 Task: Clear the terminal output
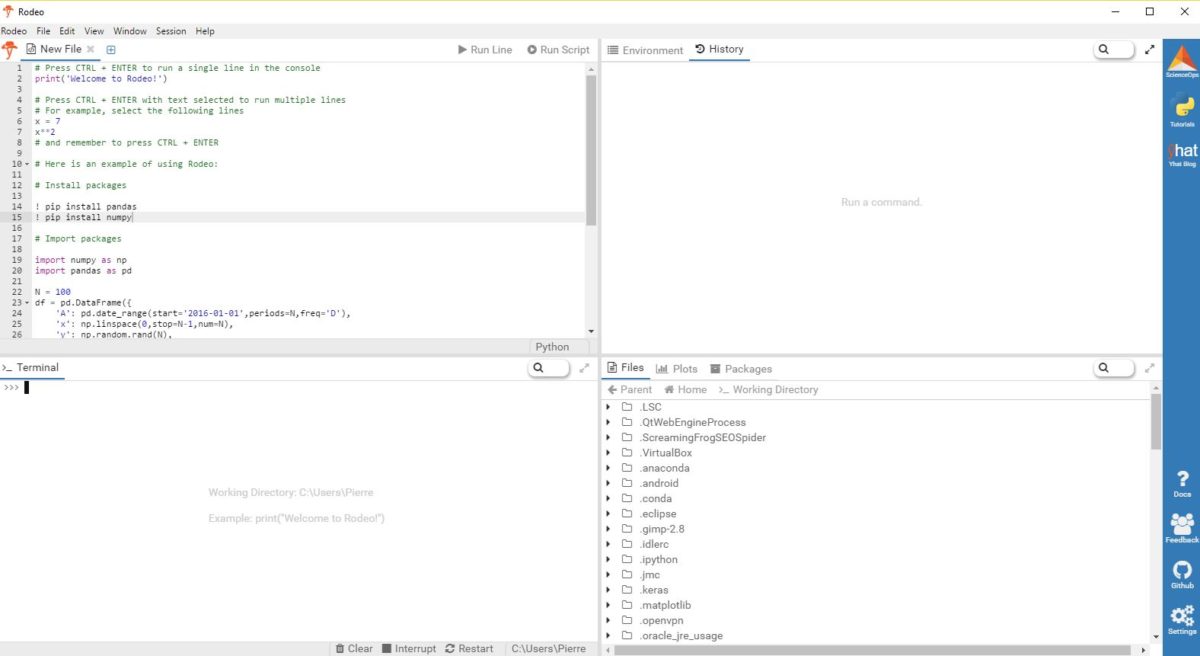[354, 648]
